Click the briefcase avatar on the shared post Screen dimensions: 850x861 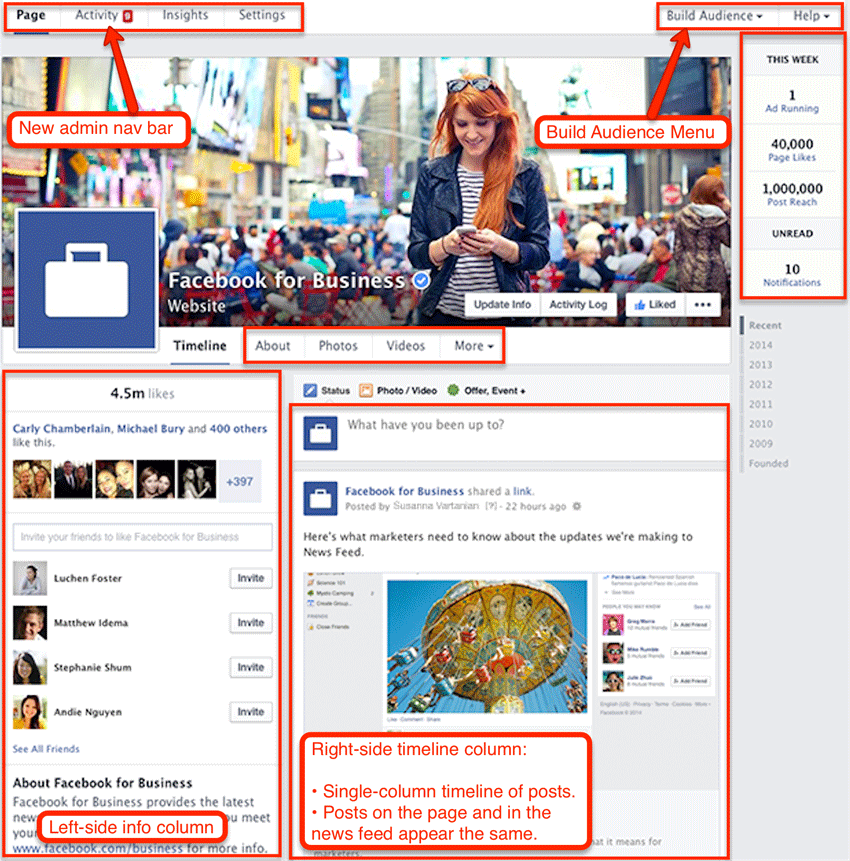[320, 499]
